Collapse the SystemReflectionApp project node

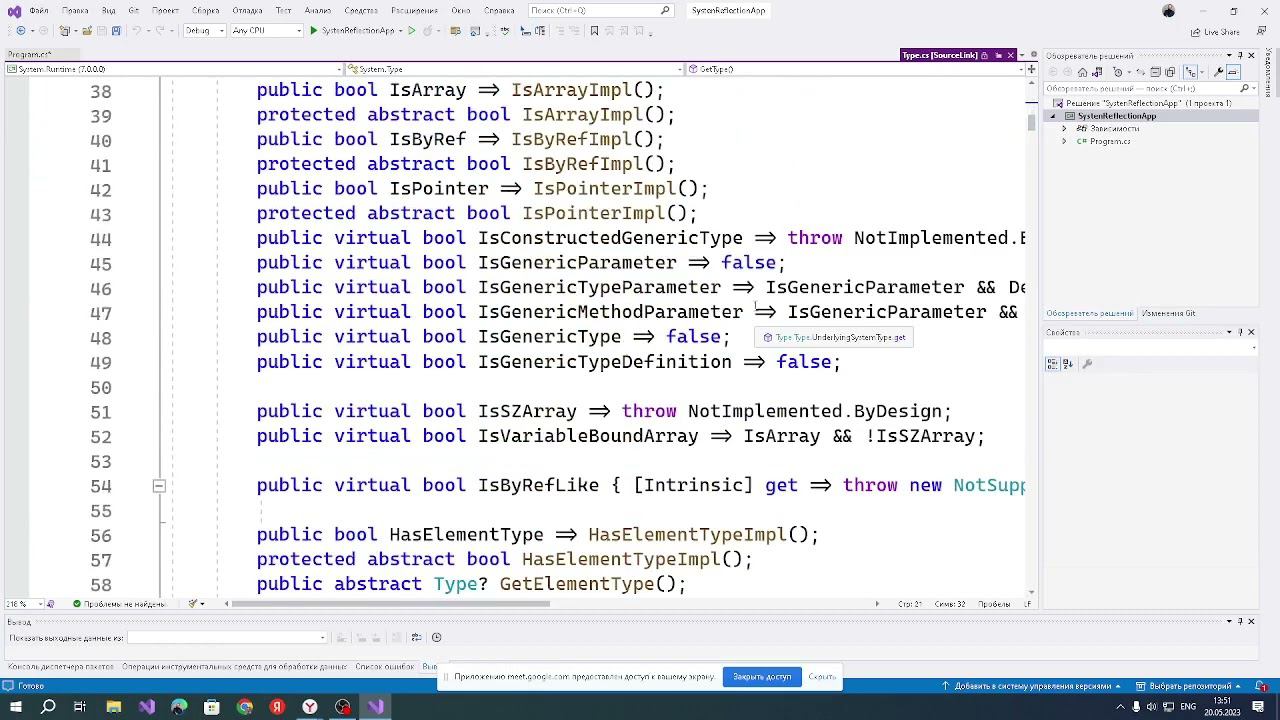1053,116
